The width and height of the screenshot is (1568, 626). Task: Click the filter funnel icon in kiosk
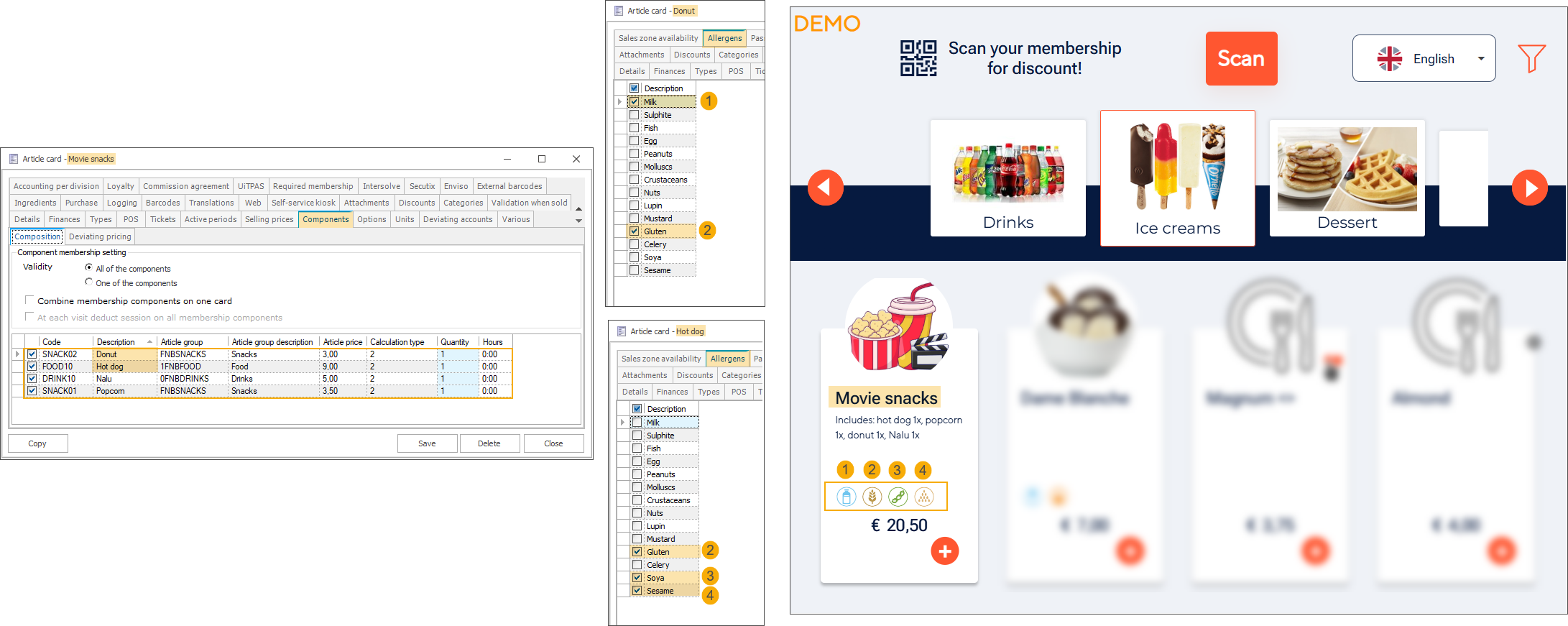1531,58
